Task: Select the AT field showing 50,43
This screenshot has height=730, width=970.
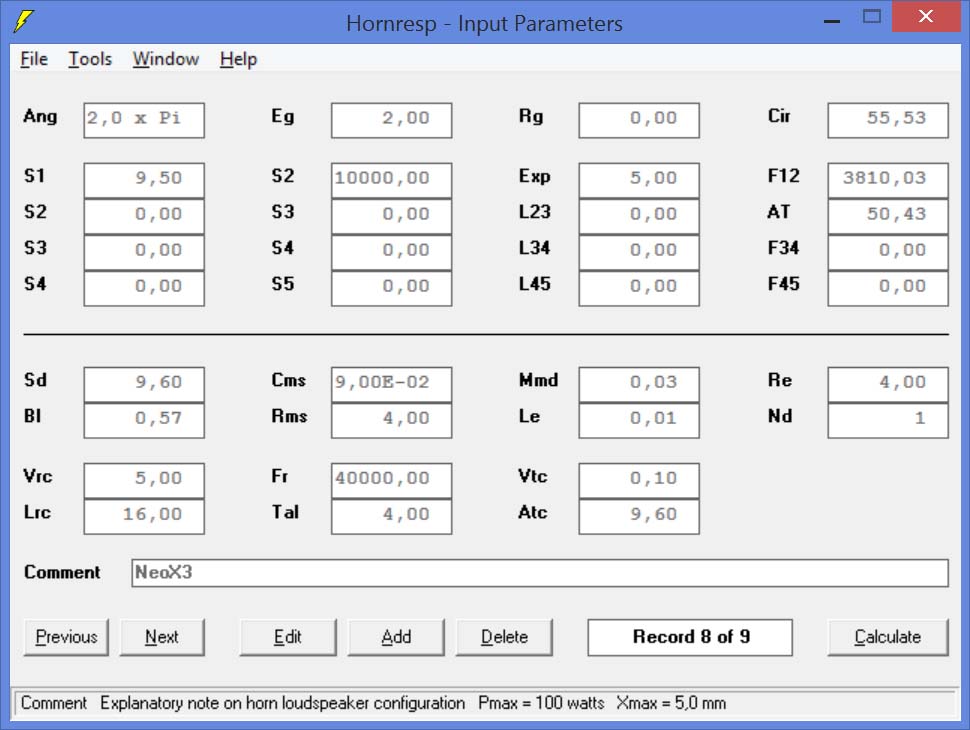Action: click(x=888, y=216)
